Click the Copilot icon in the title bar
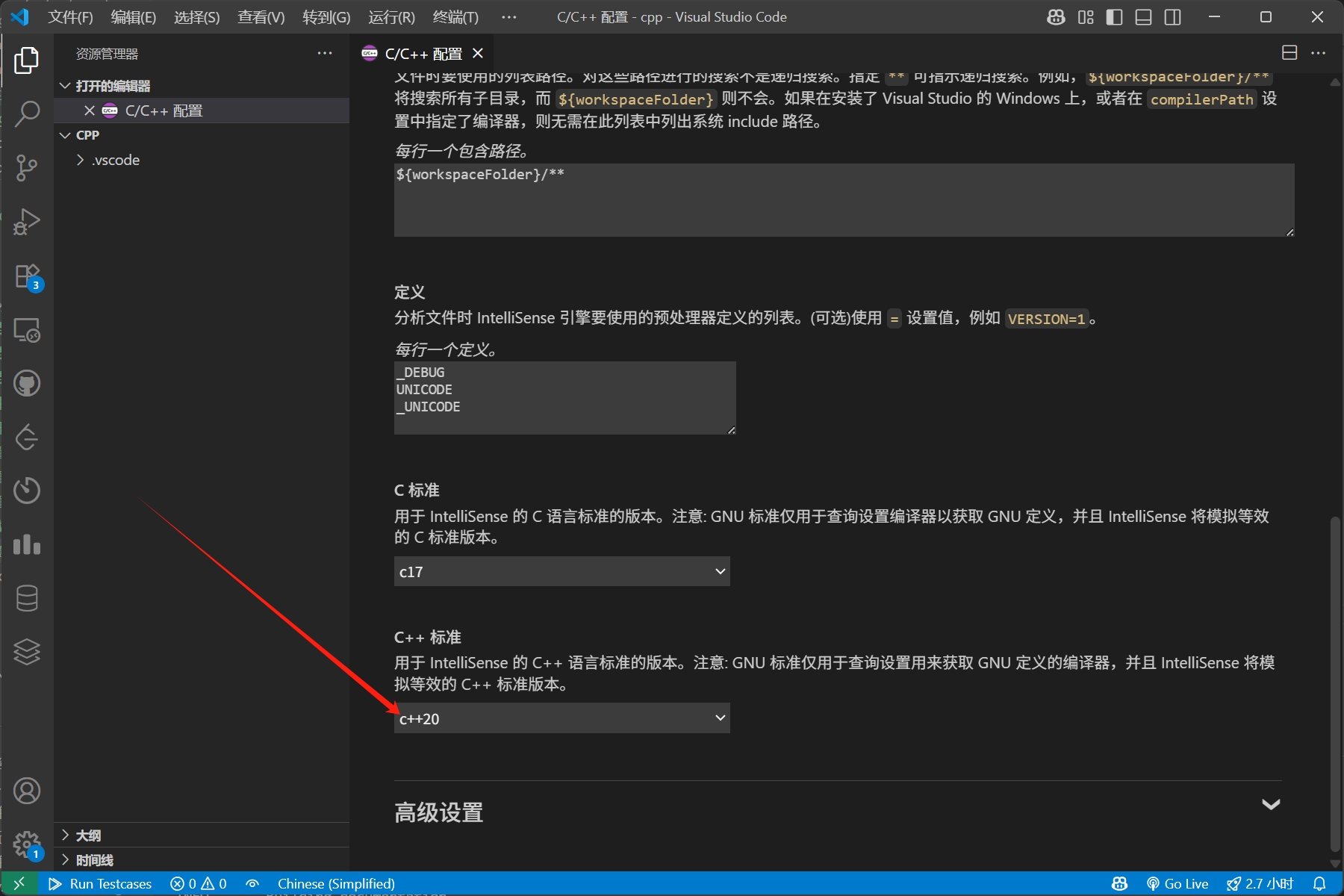Screen dimensions: 1344x896 click(1056, 16)
